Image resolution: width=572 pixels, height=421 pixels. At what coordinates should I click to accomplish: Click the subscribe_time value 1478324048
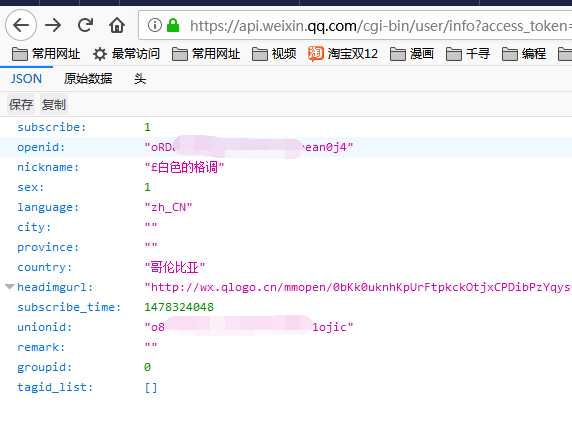(179, 307)
